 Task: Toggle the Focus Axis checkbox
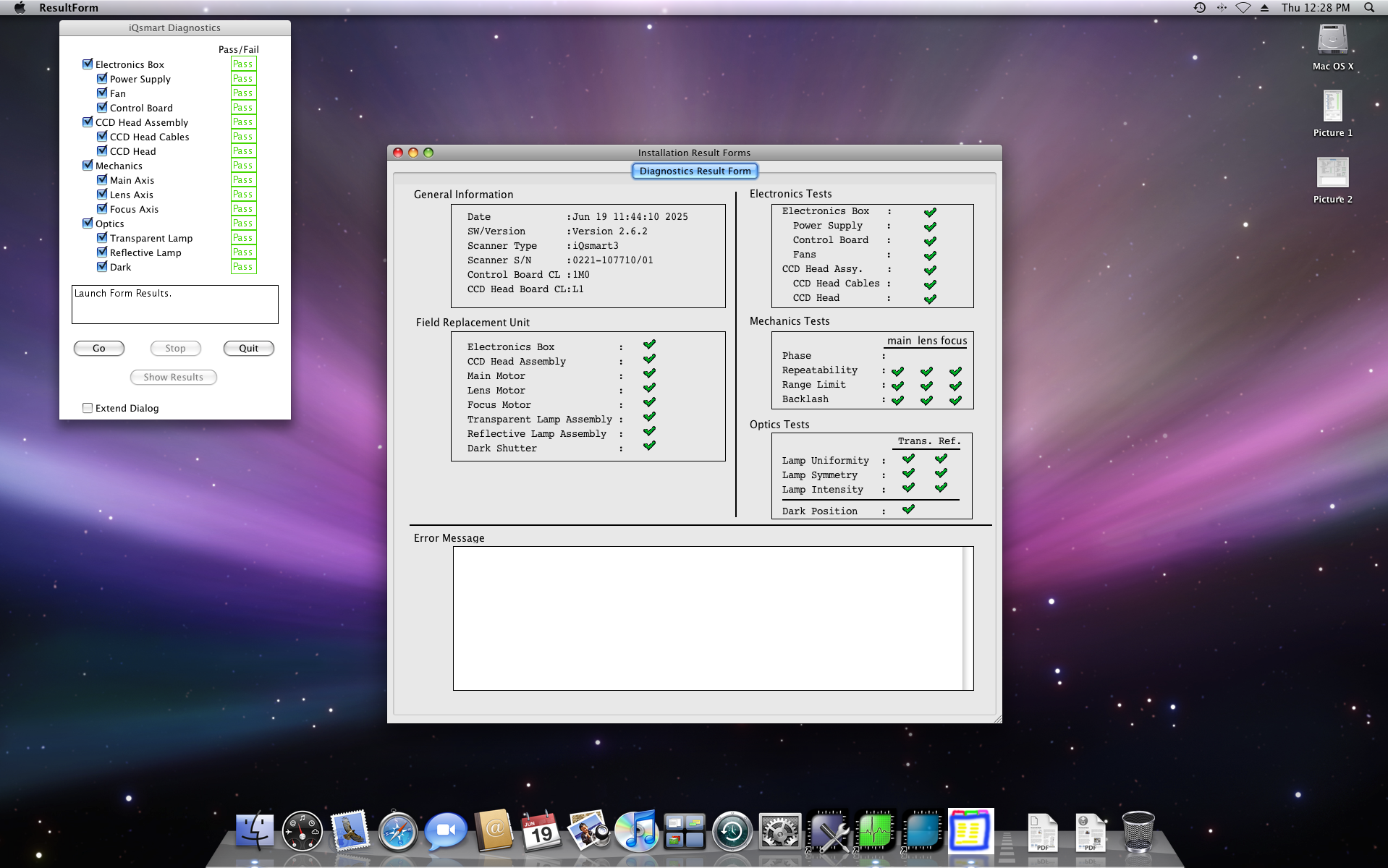click(x=102, y=208)
